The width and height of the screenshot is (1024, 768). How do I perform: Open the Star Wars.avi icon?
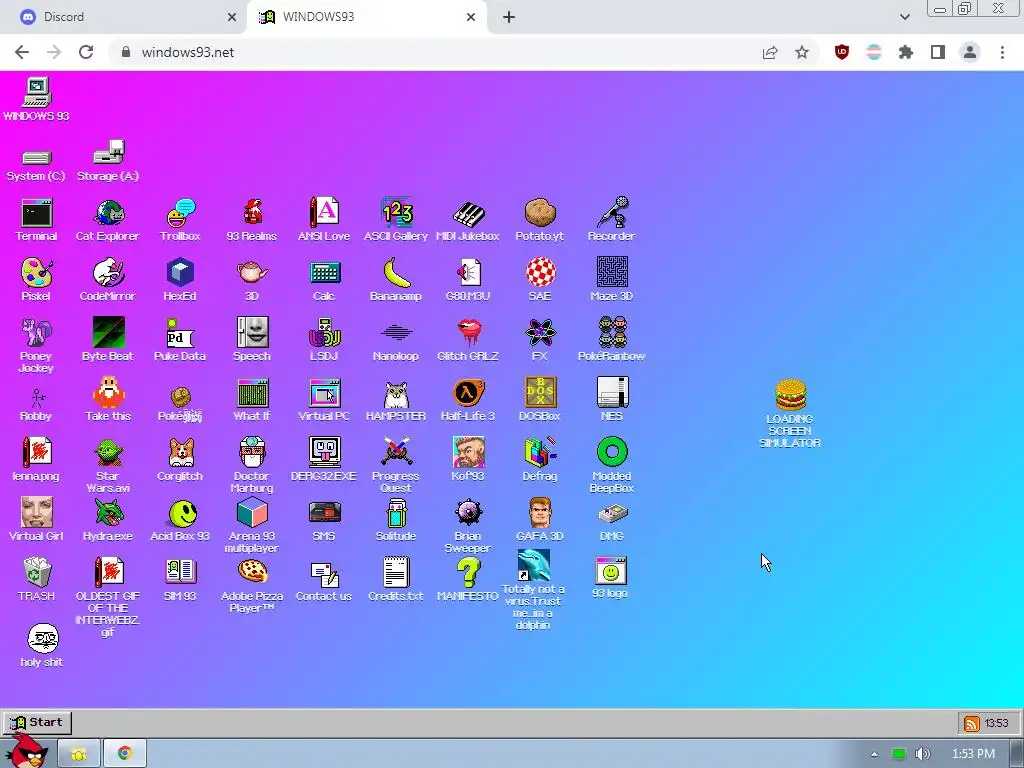point(108,465)
